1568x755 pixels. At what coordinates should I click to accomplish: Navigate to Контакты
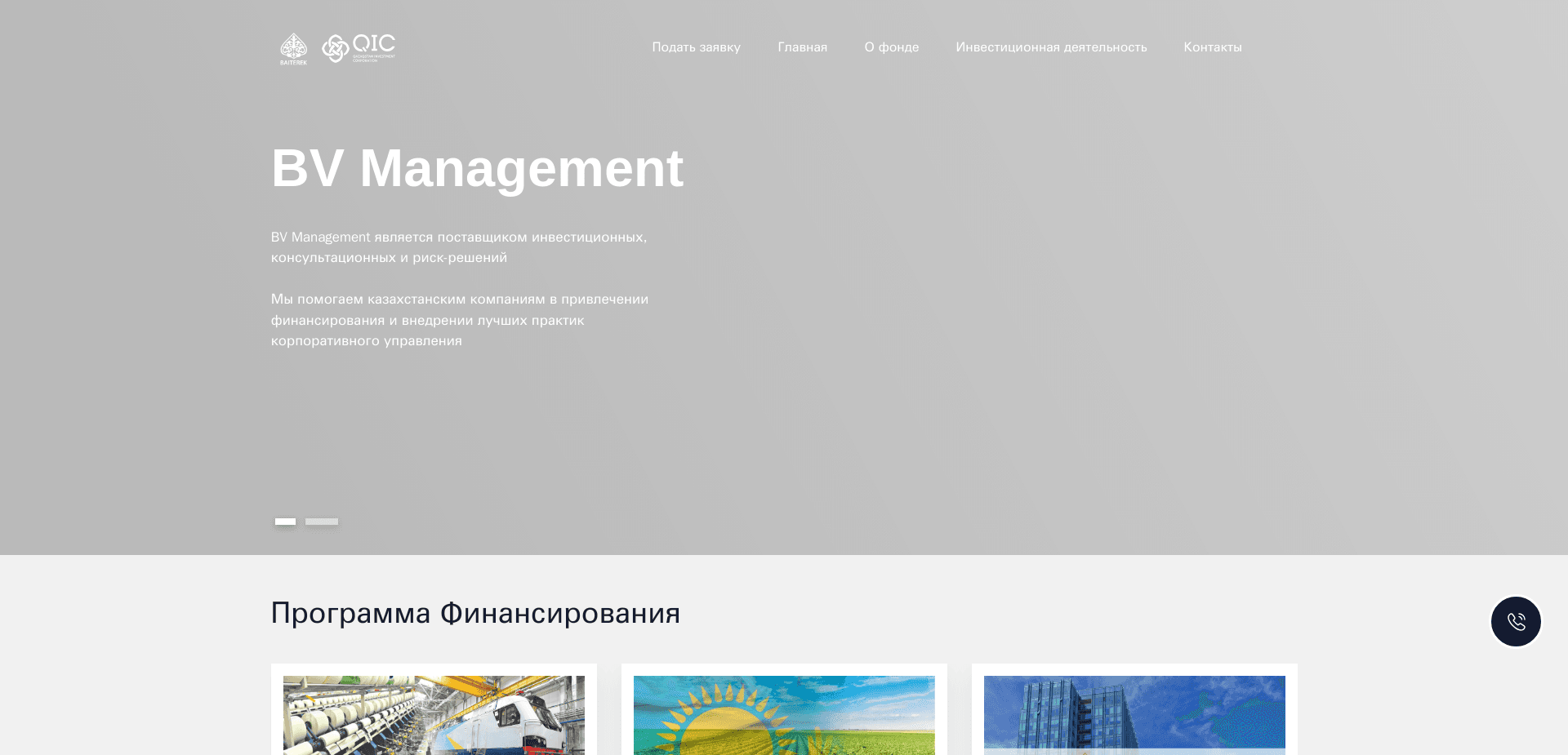1213,47
